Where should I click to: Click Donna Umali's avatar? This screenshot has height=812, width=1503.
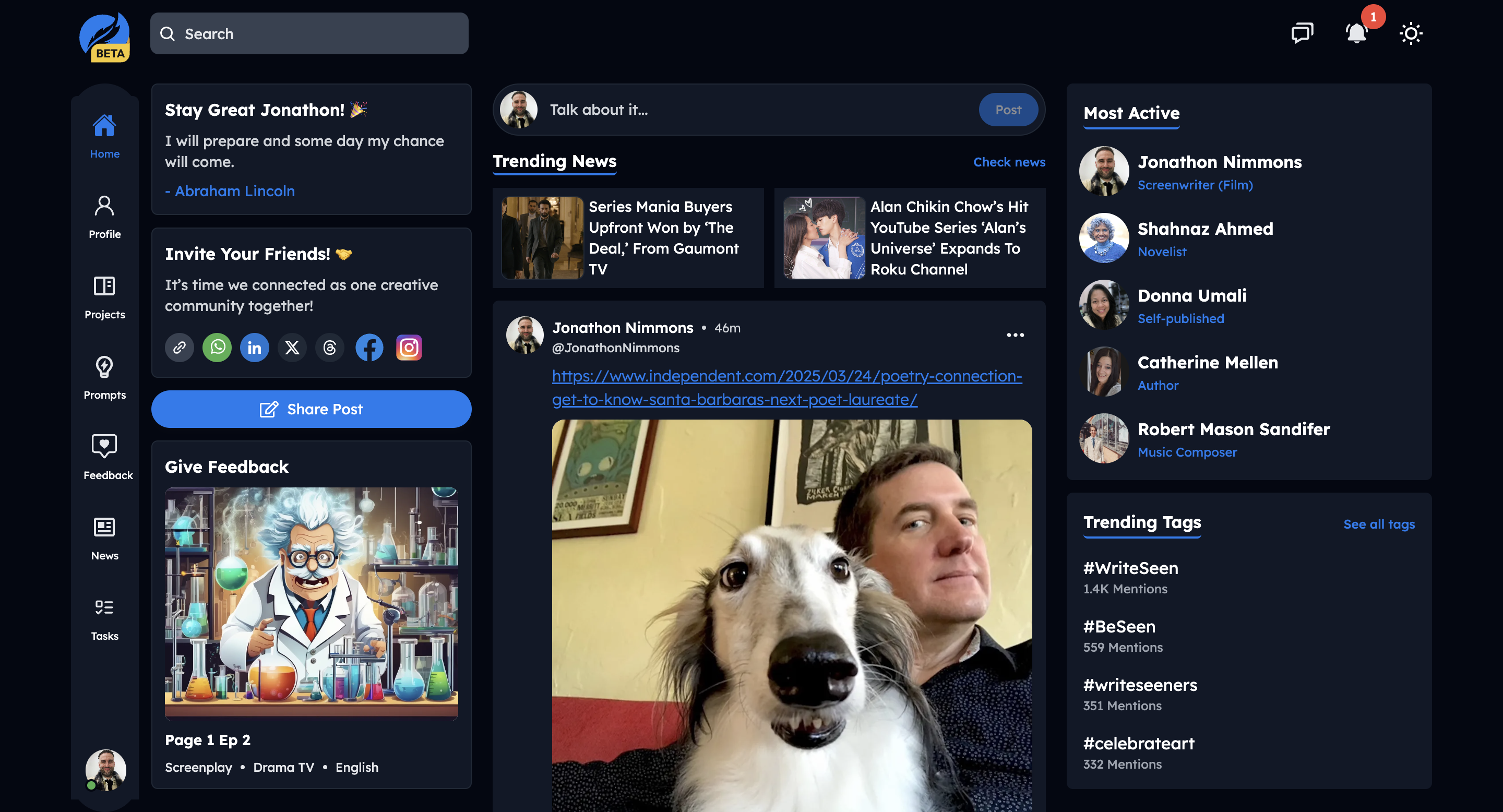pos(1103,305)
